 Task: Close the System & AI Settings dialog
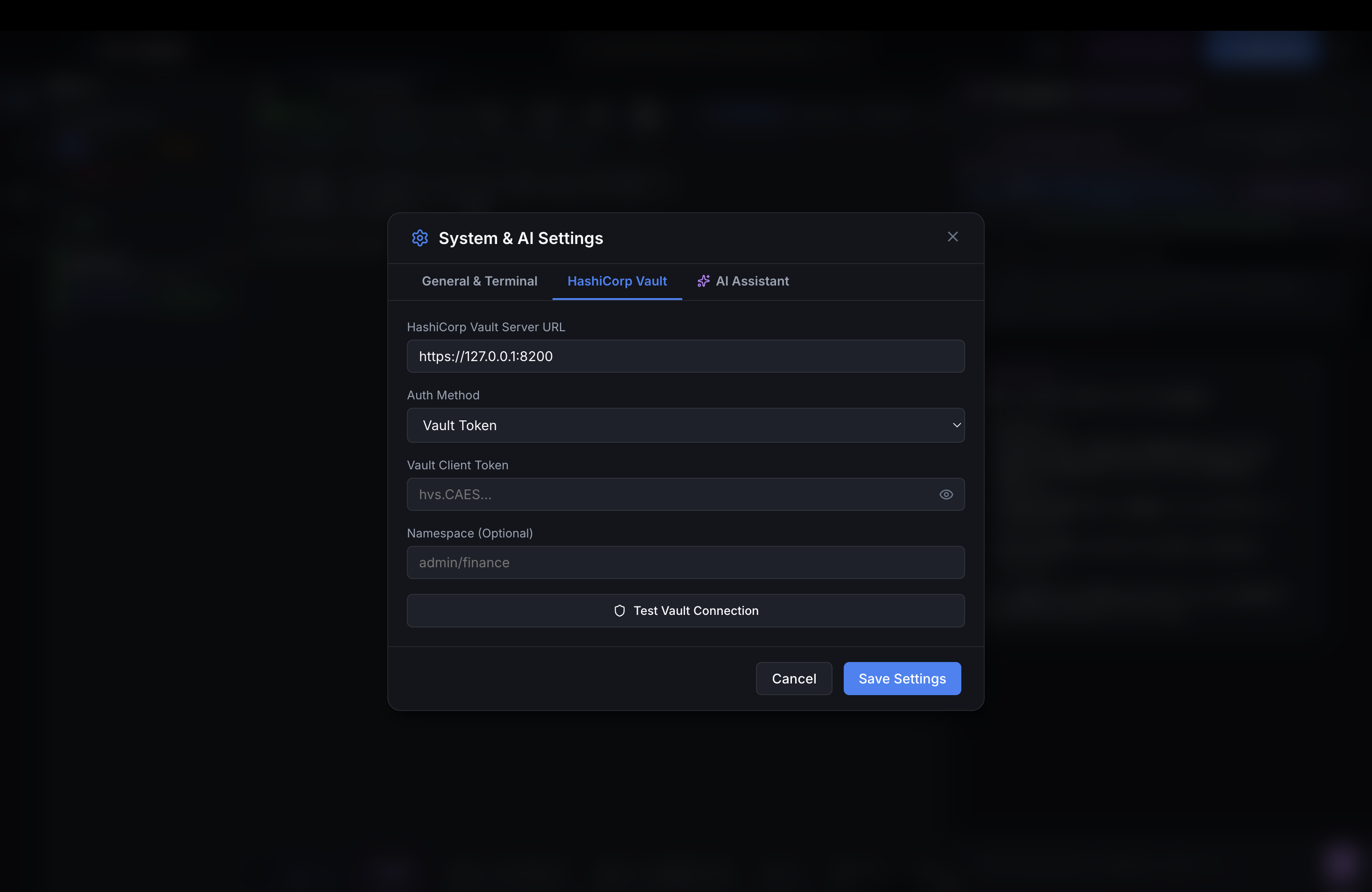(x=952, y=237)
